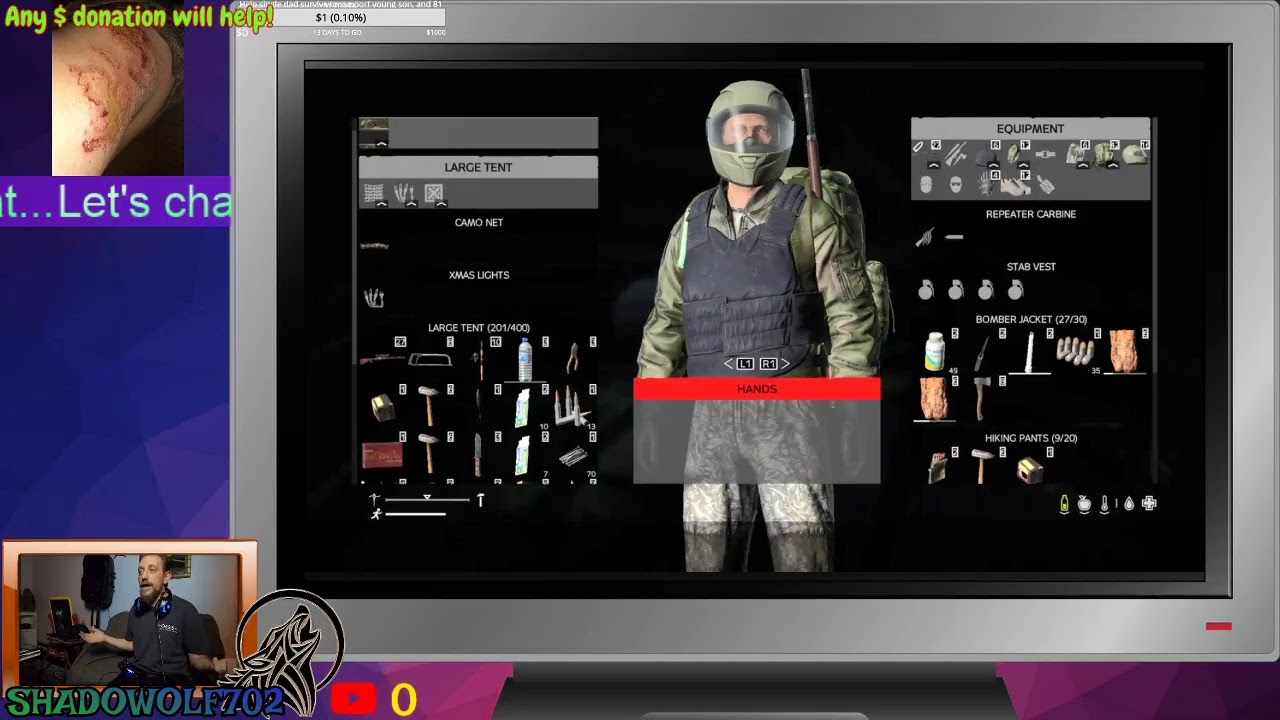Expand the backpack slot chevron in Equipment

[1113, 165]
